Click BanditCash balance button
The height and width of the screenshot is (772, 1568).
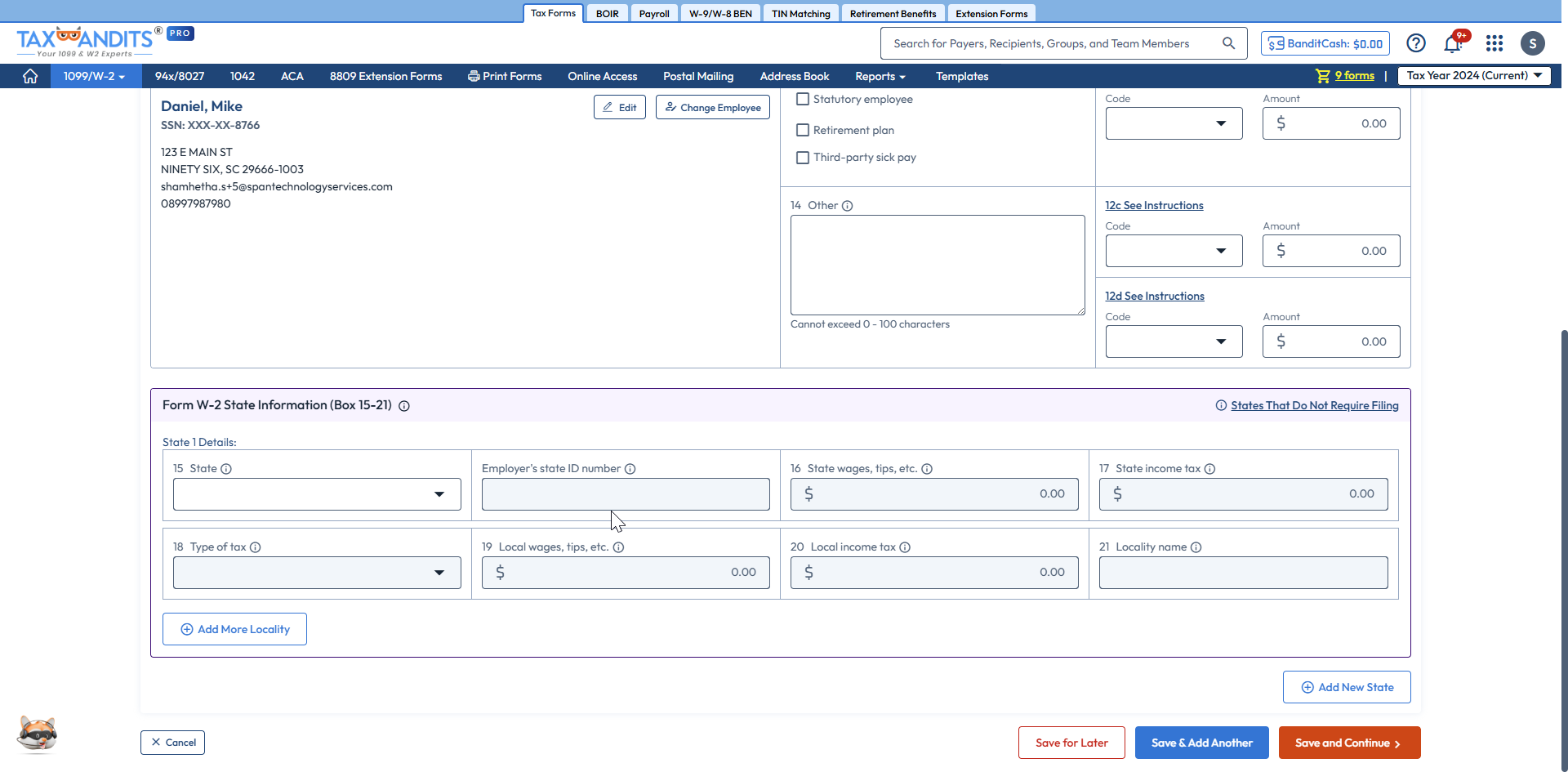[1325, 43]
